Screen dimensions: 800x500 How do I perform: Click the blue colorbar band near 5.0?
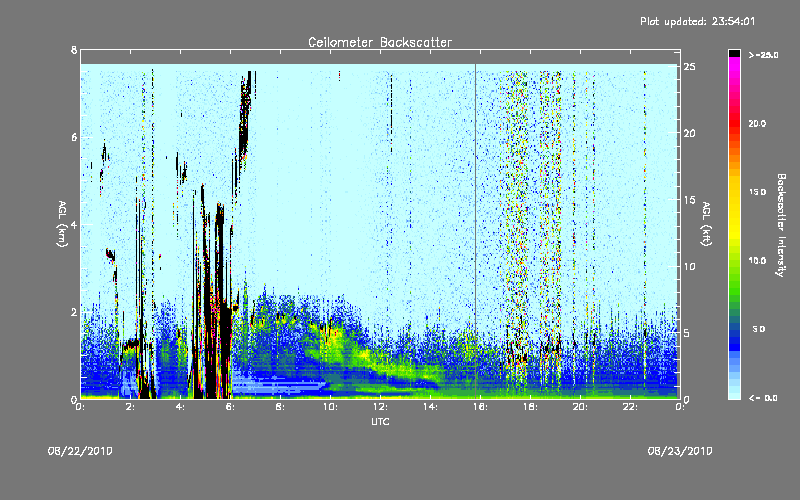734,330
